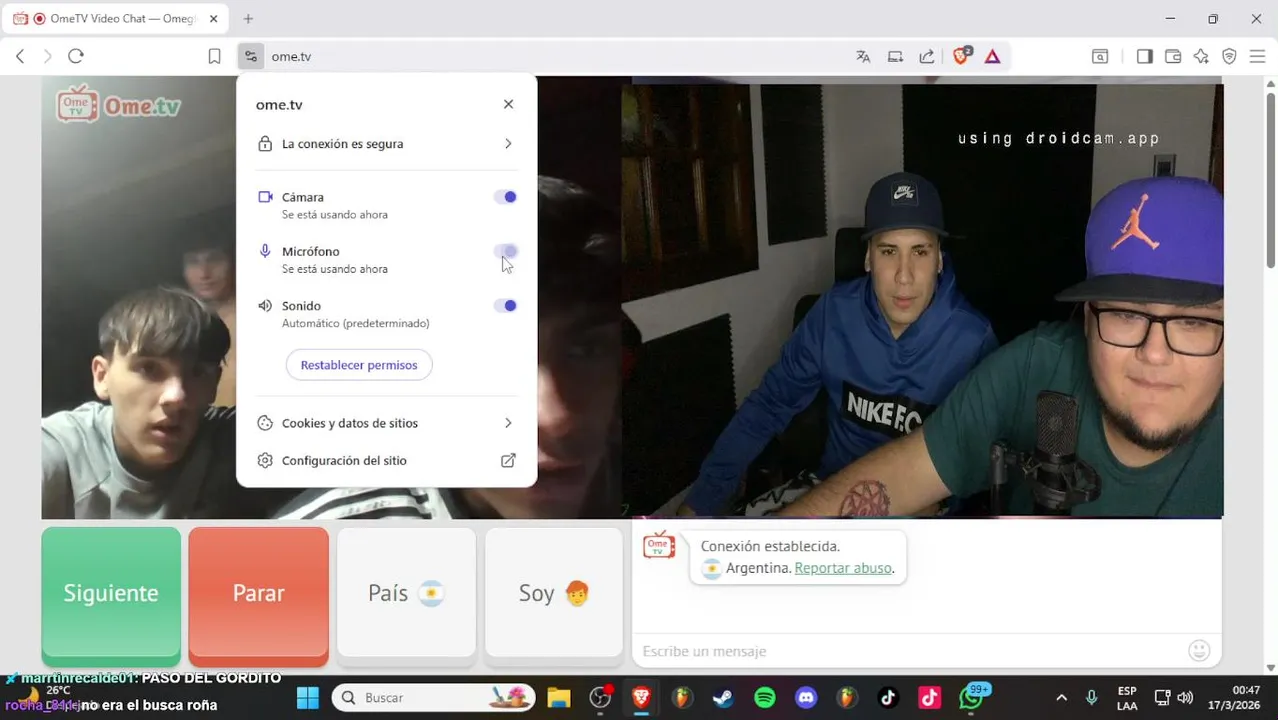Go back to previous page
1278x720 pixels.
(x=20, y=57)
